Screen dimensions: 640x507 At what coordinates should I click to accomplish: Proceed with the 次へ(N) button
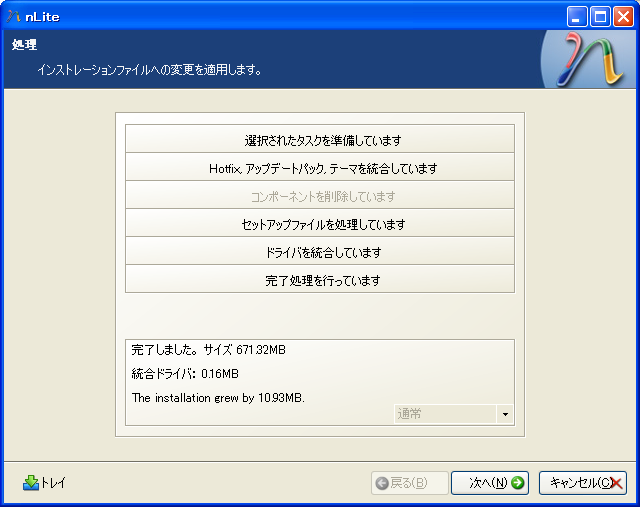490,483
